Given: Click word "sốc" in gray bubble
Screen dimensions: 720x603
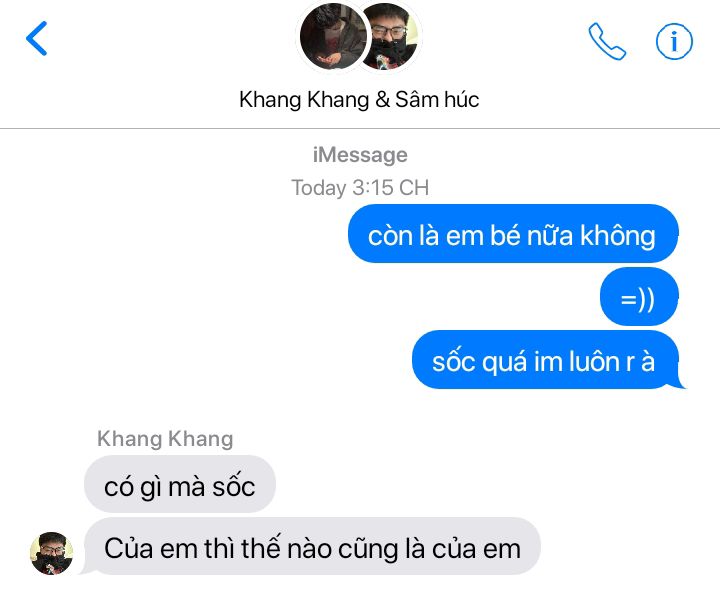Looking at the screenshot, I should click(x=234, y=486).
